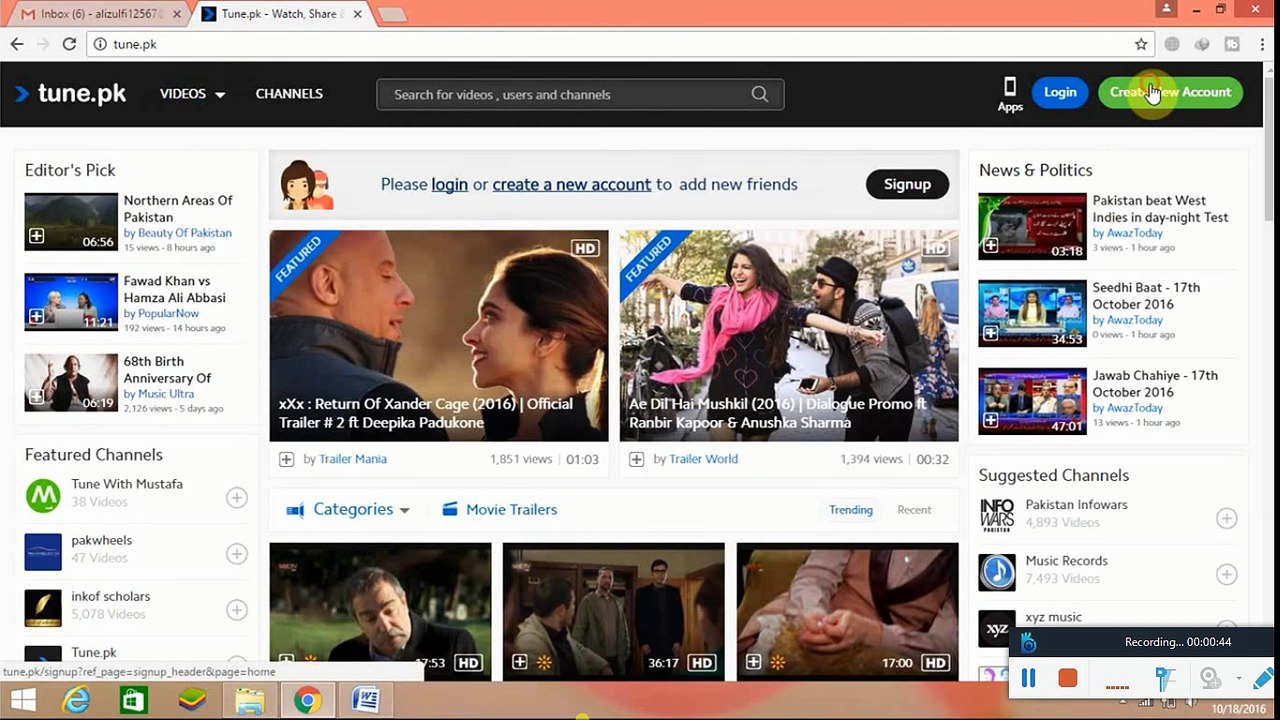The width and height of the screenshot is (1280, 720).
Task: Play the 36:17 HD trending video
Action: pyautogui.click(x=613, y=612)
